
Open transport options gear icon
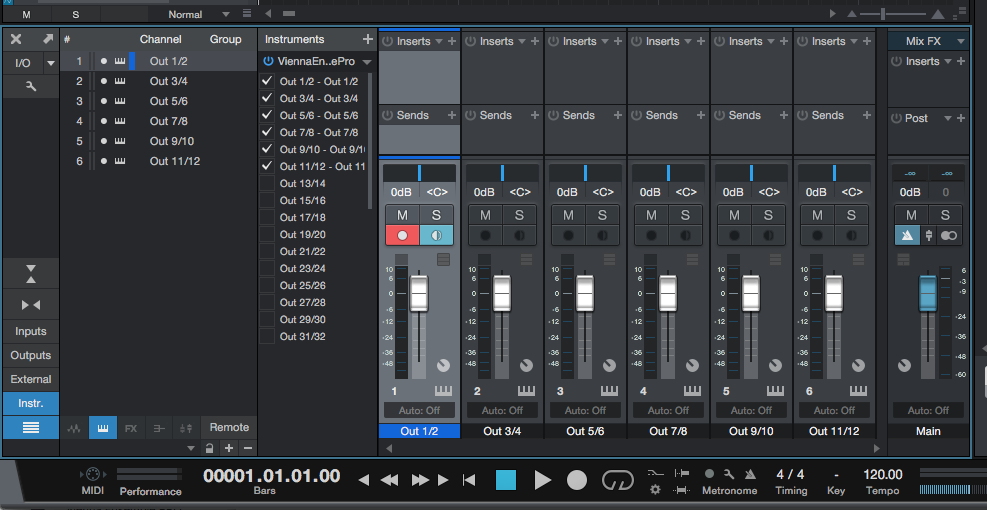[655, 489]
